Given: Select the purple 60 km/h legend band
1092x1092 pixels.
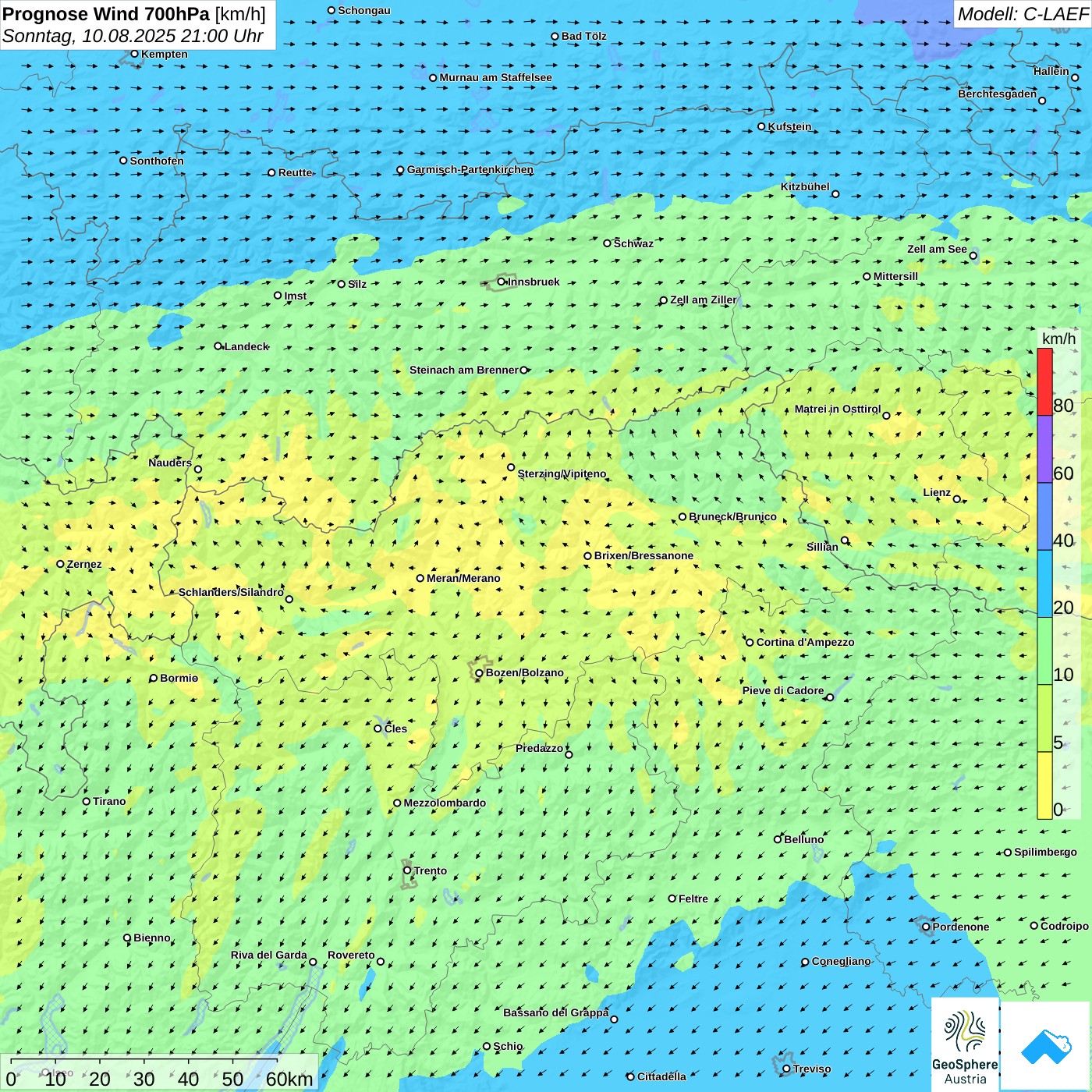Looking at the screenshot, I should (1044, 448).
